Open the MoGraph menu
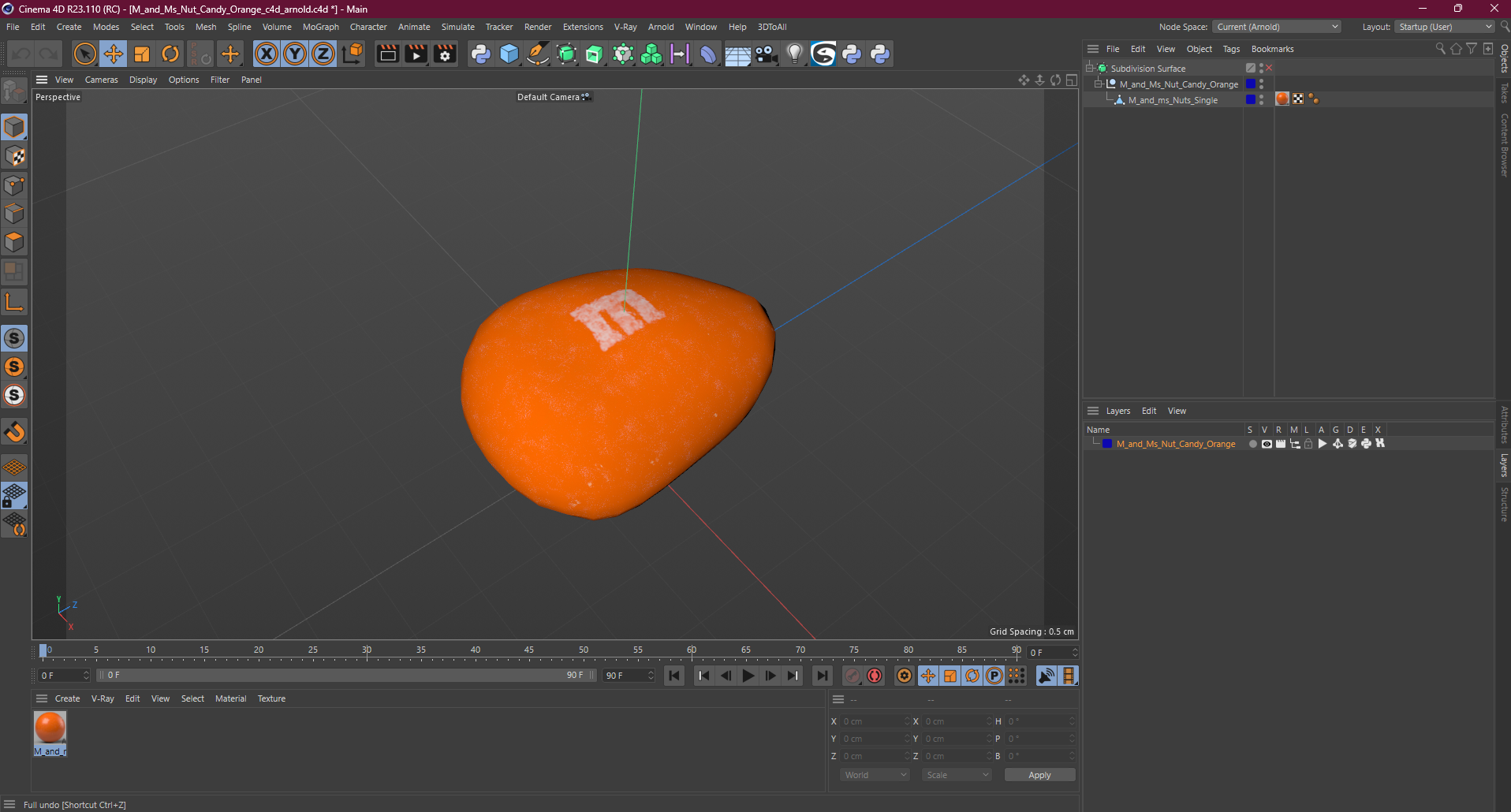The height and width of the screenshot is (812, 1511). click(321, 27)
